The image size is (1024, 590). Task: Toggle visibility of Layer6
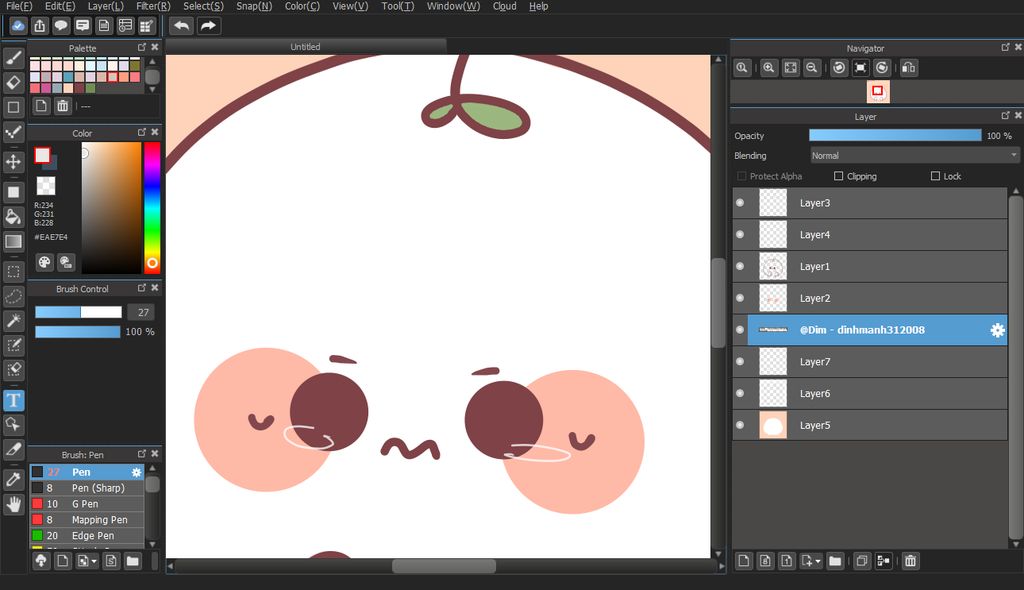740,393
